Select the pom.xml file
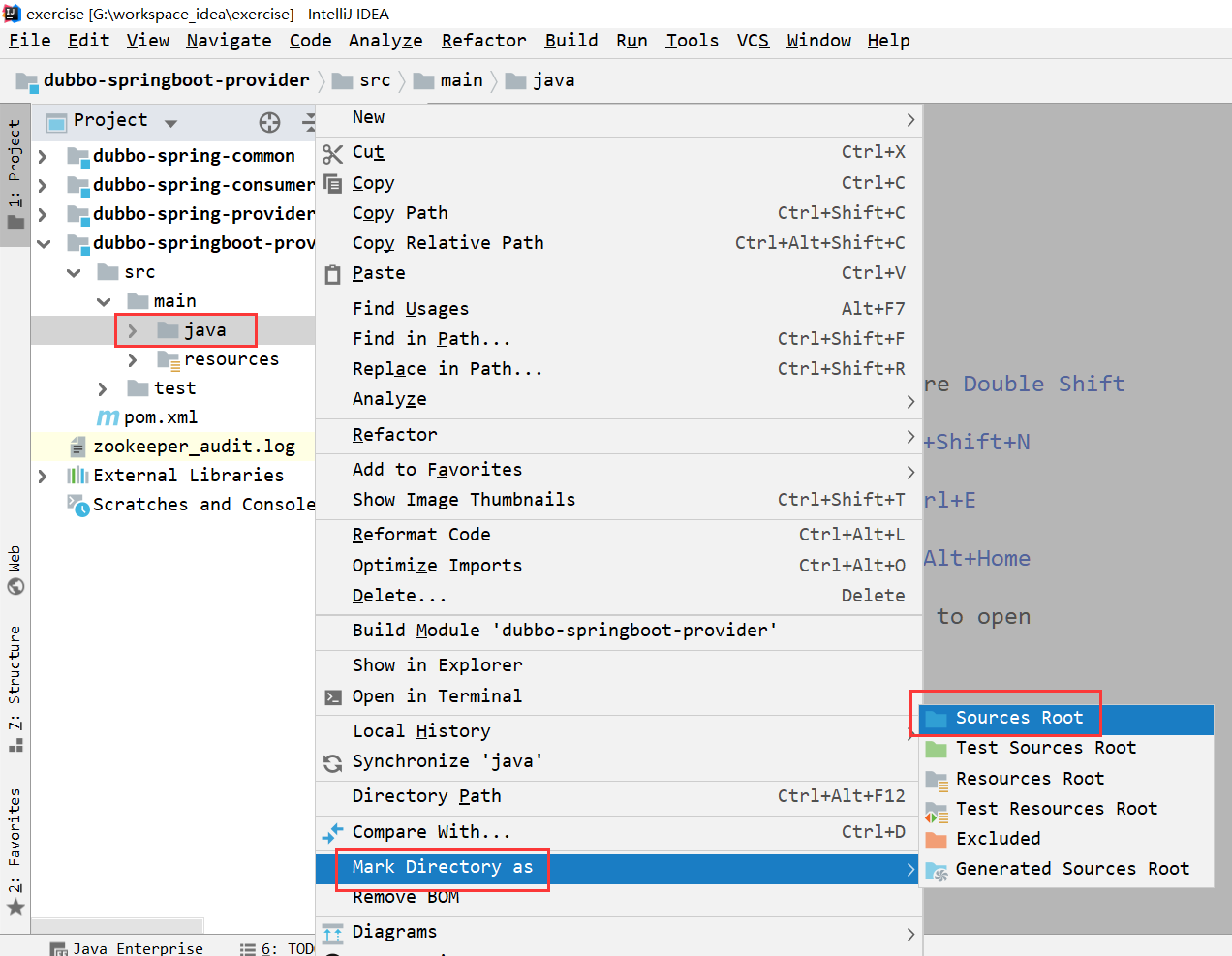This screenshot has height=956, width=1232. tap(161, 417)
